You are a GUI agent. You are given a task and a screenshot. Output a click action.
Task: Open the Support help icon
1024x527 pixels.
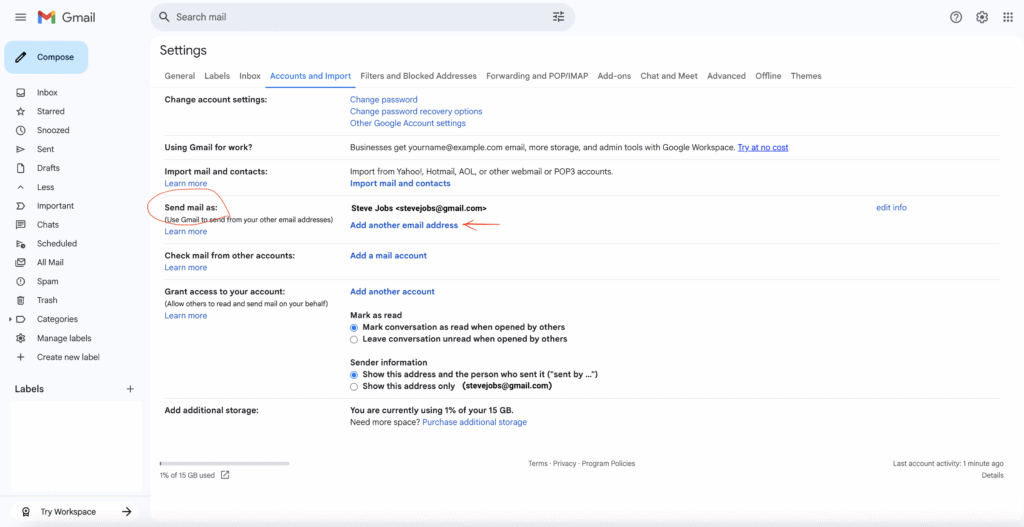pyautogui.click(x=956, y=18)
